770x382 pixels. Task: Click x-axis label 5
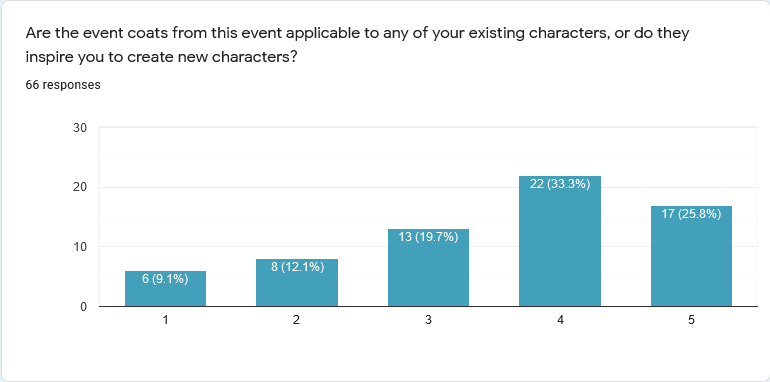[x=691, y=320]
